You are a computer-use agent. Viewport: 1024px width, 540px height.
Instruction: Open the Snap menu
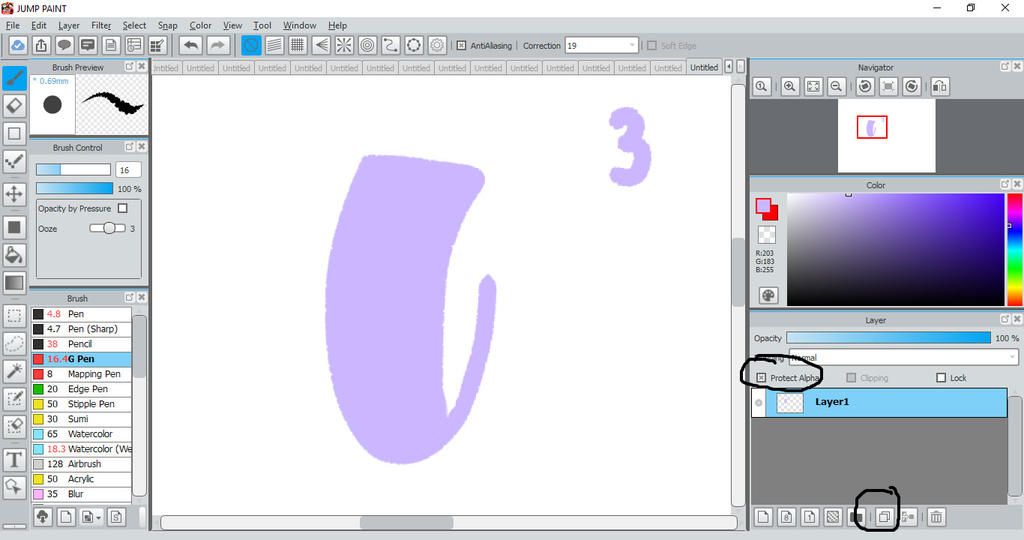167,25
